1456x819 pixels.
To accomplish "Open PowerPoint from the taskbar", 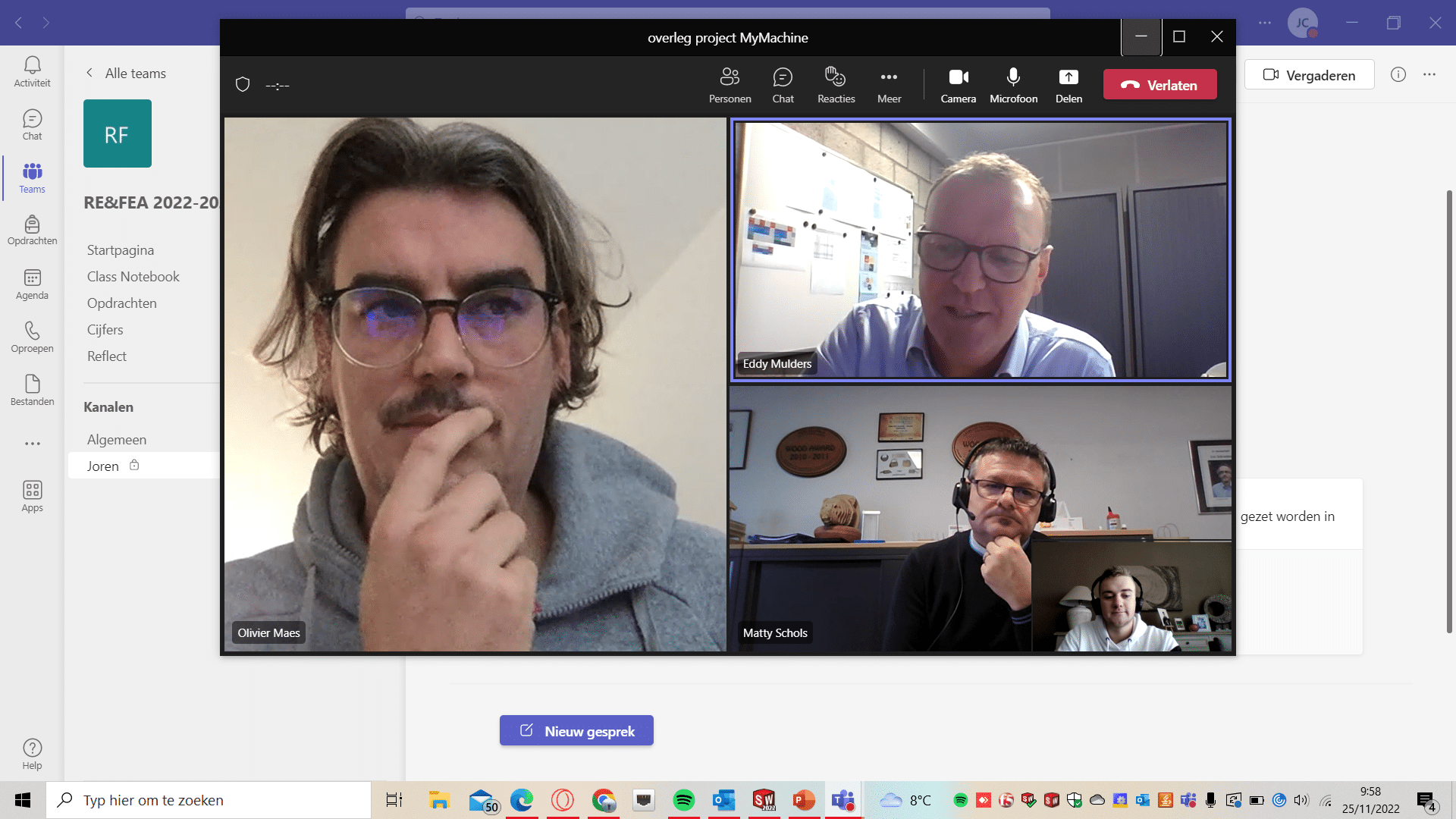I will [803, 800].
